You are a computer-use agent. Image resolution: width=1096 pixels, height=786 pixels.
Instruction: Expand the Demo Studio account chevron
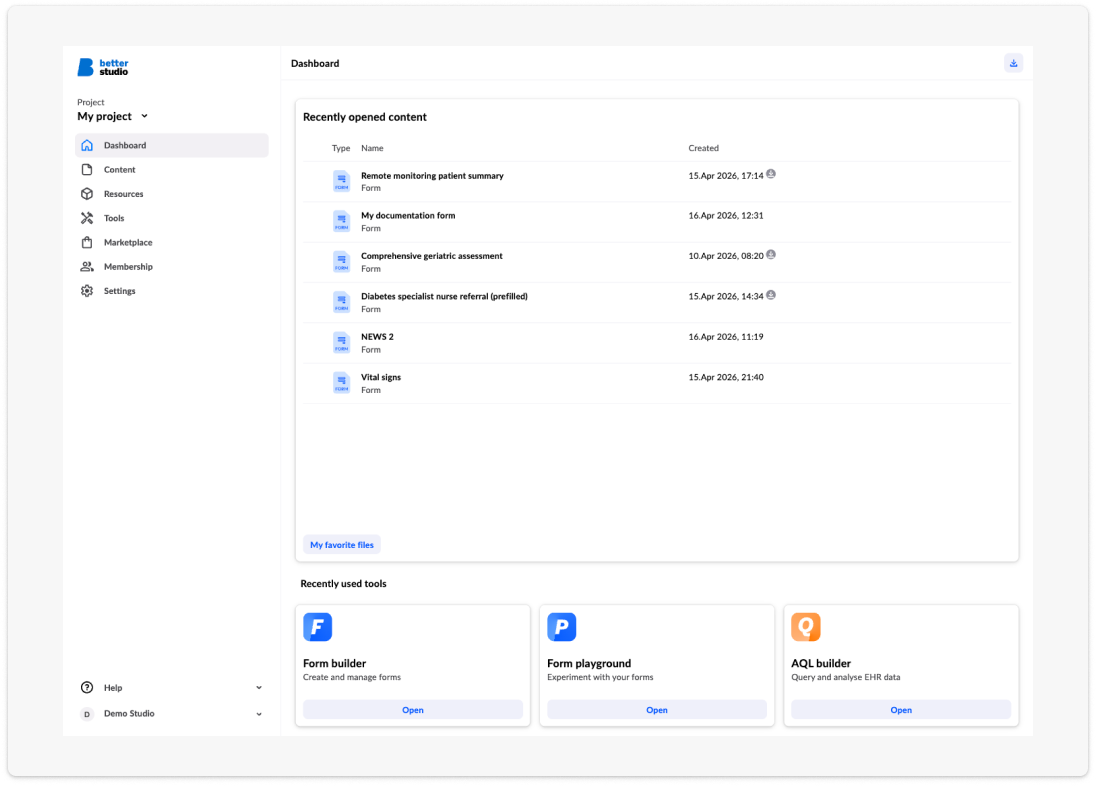click(x=259, y=714)
